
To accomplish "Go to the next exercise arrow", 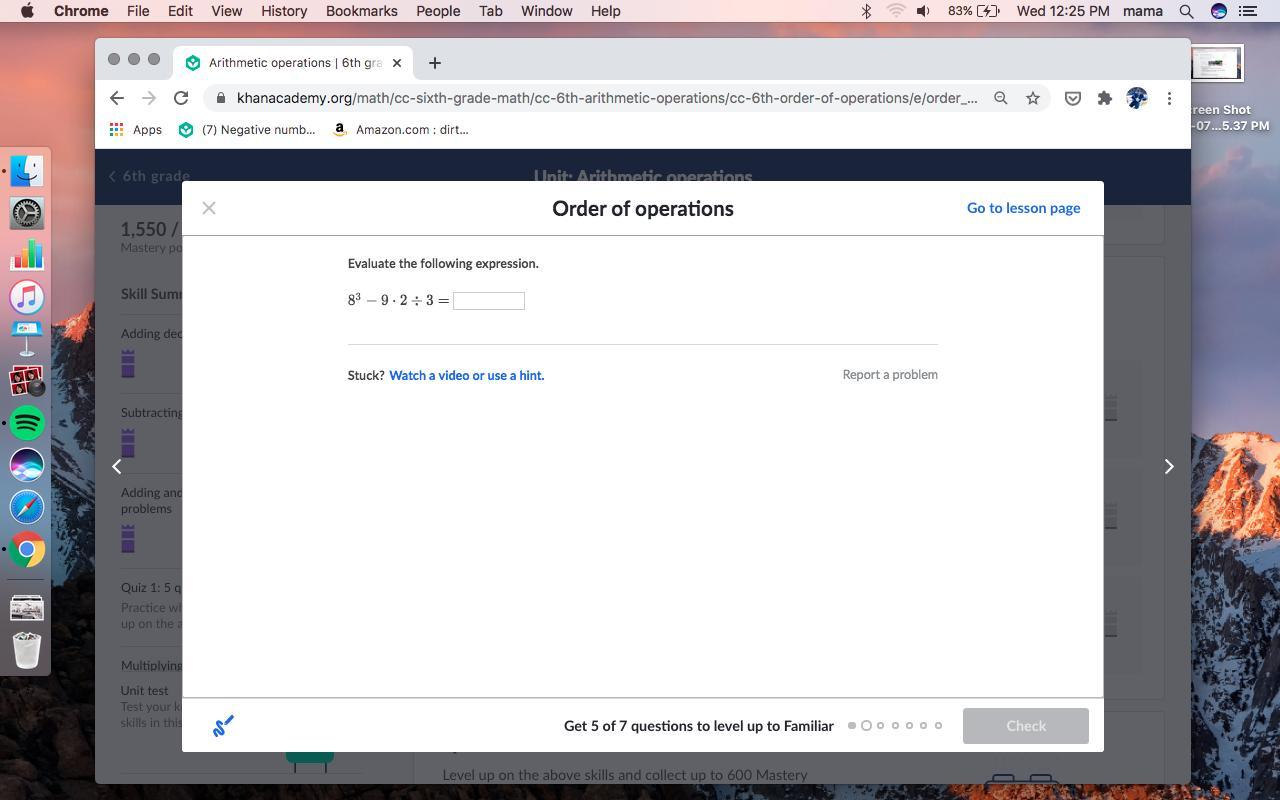I will [x=1168, y=466].
